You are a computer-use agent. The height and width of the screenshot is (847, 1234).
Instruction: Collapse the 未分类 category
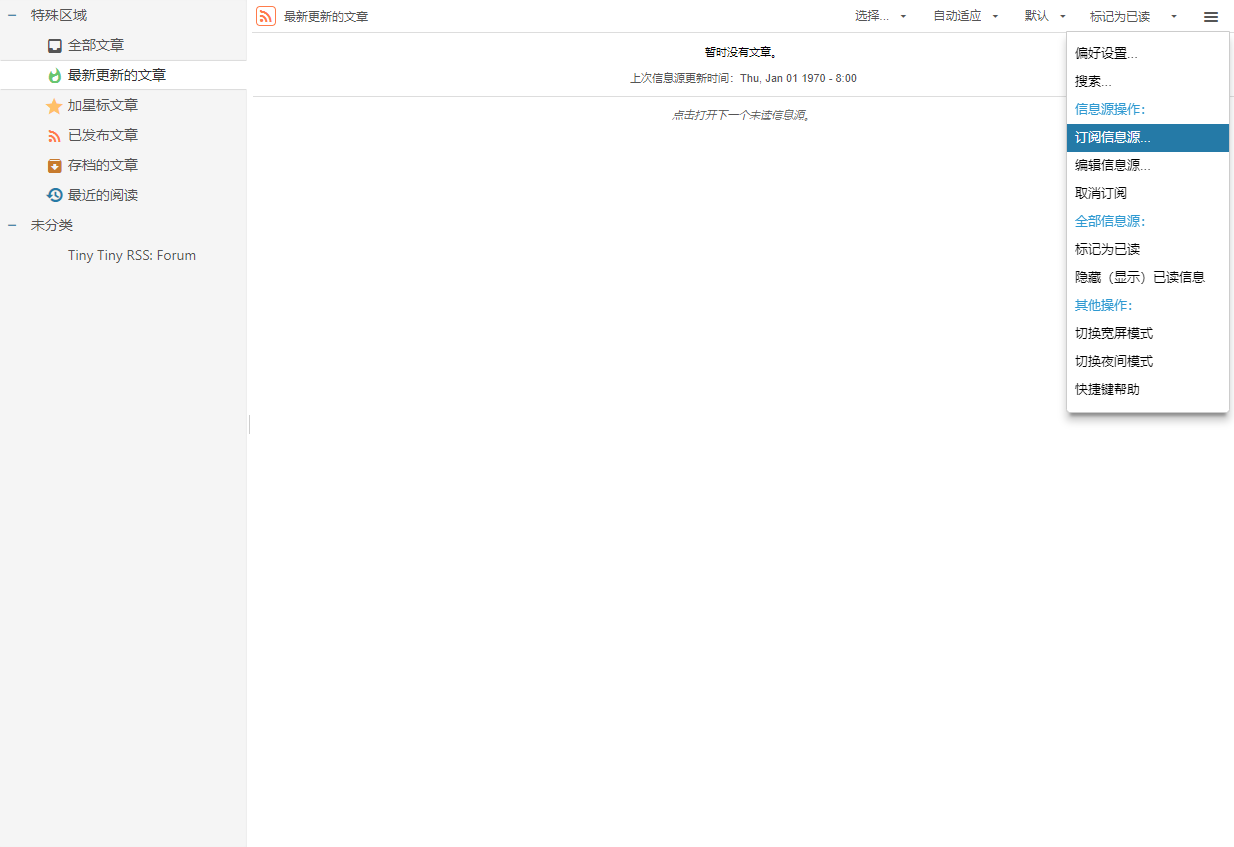[12, 225]
